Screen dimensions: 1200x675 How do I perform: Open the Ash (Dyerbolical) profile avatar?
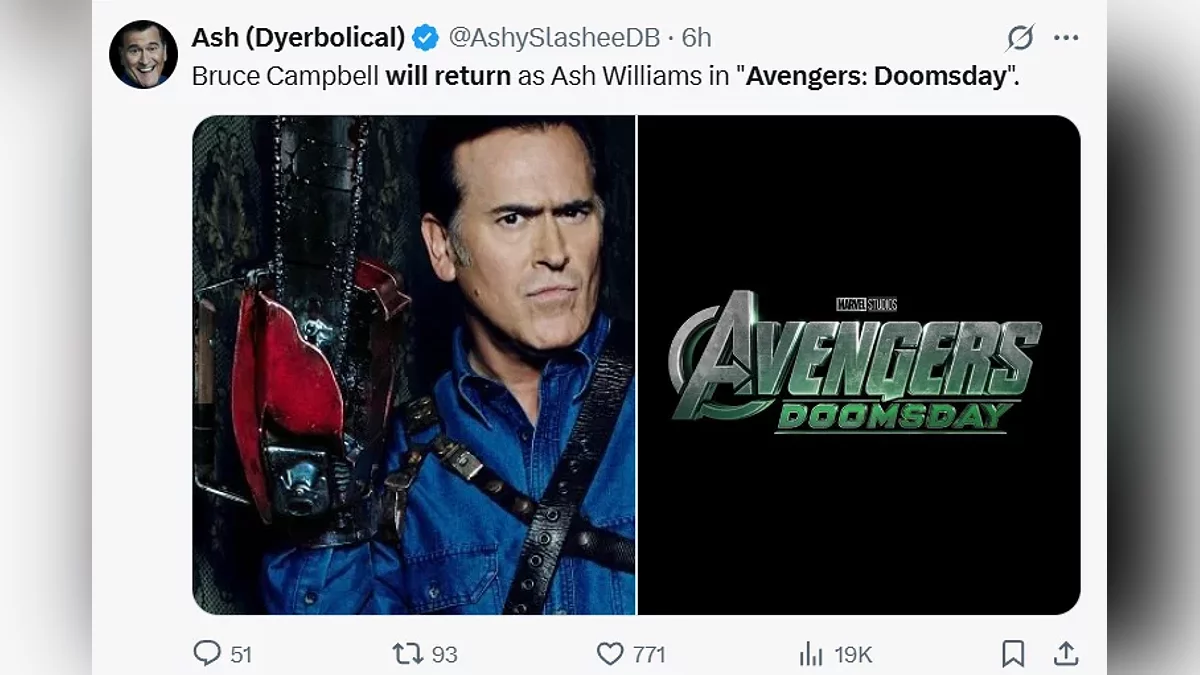tap(143, 54)
